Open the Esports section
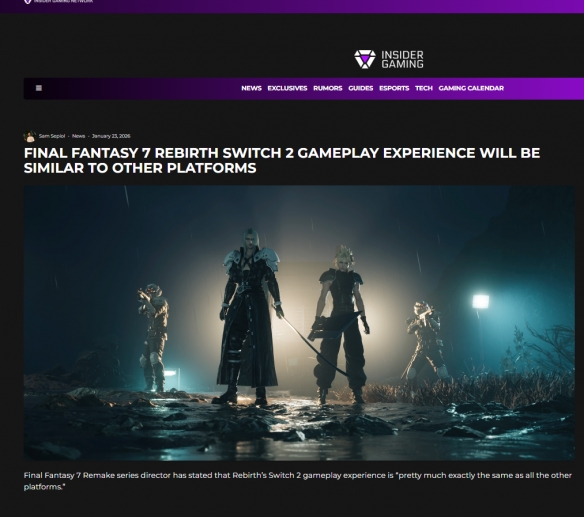The image size is (584, 517). pyautogui.click(x=394, y=88)
